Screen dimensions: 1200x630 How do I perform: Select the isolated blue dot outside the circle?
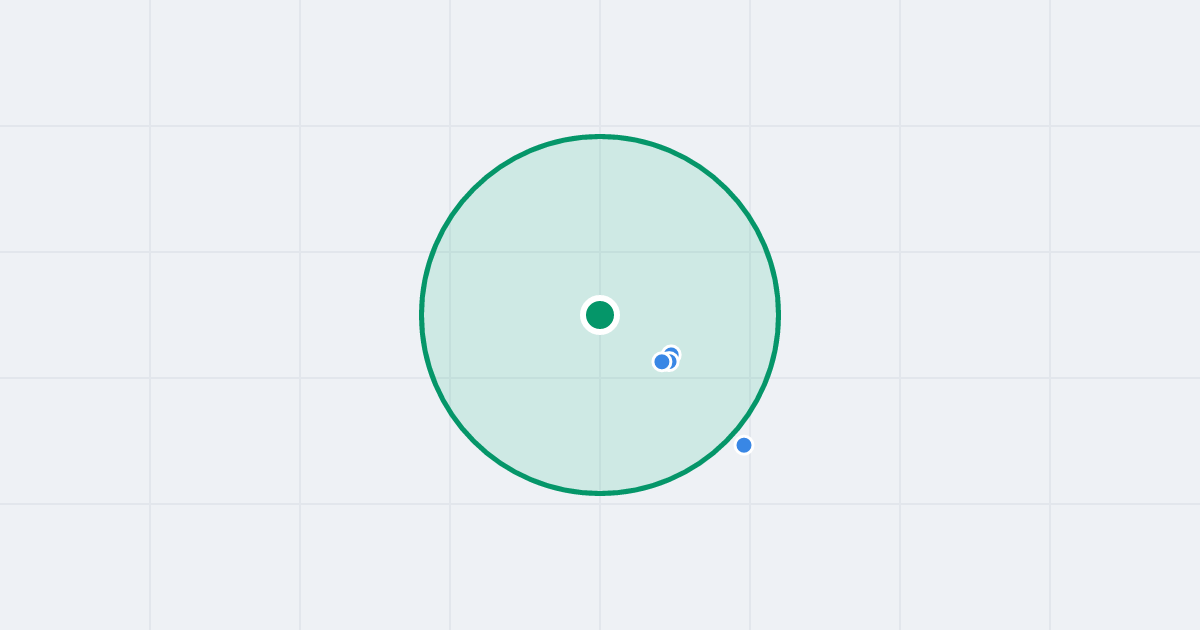pos(744,445)
